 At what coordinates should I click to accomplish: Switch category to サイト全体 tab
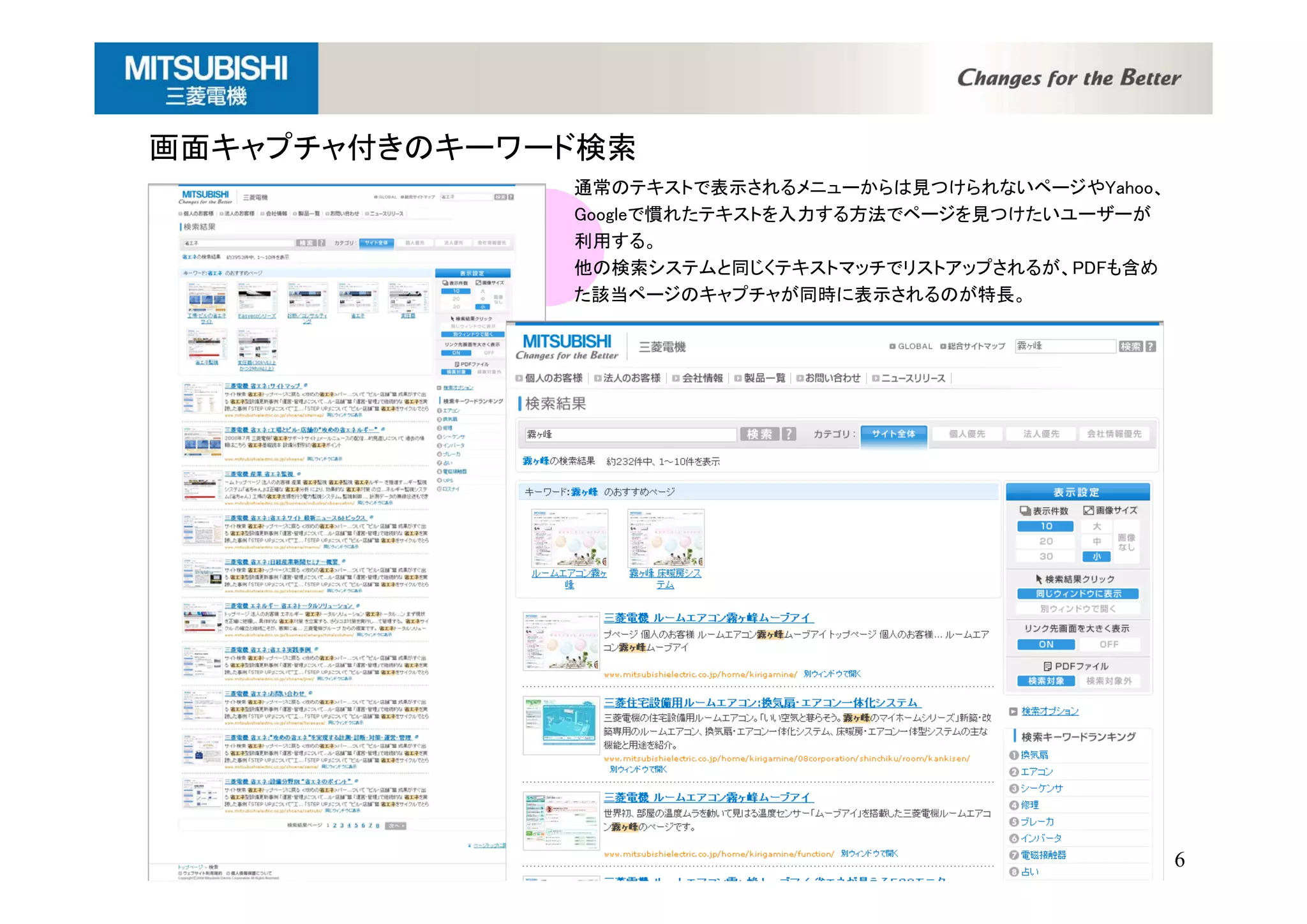click(893, 434)
